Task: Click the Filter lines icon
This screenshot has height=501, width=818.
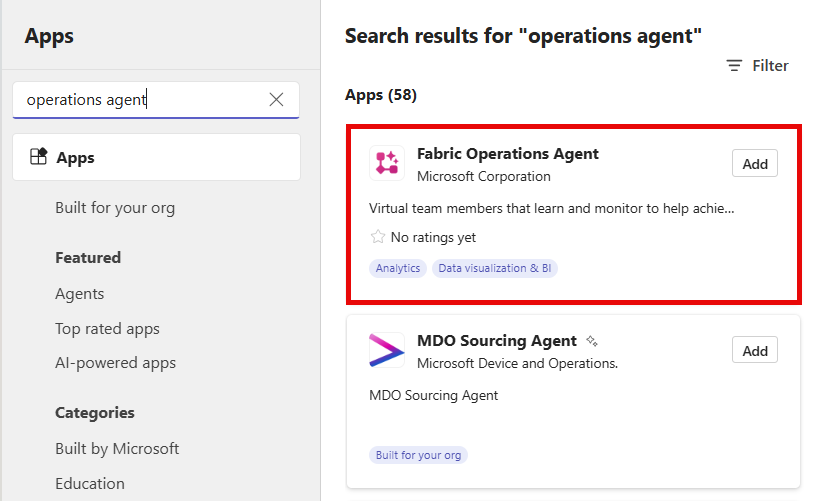Action: (734, 66)
